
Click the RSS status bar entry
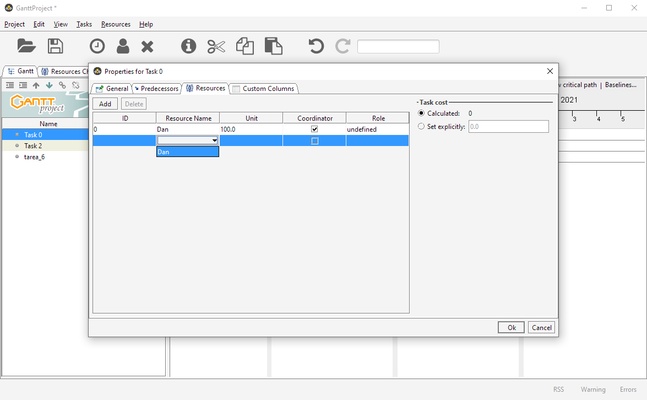click(558, 389)
